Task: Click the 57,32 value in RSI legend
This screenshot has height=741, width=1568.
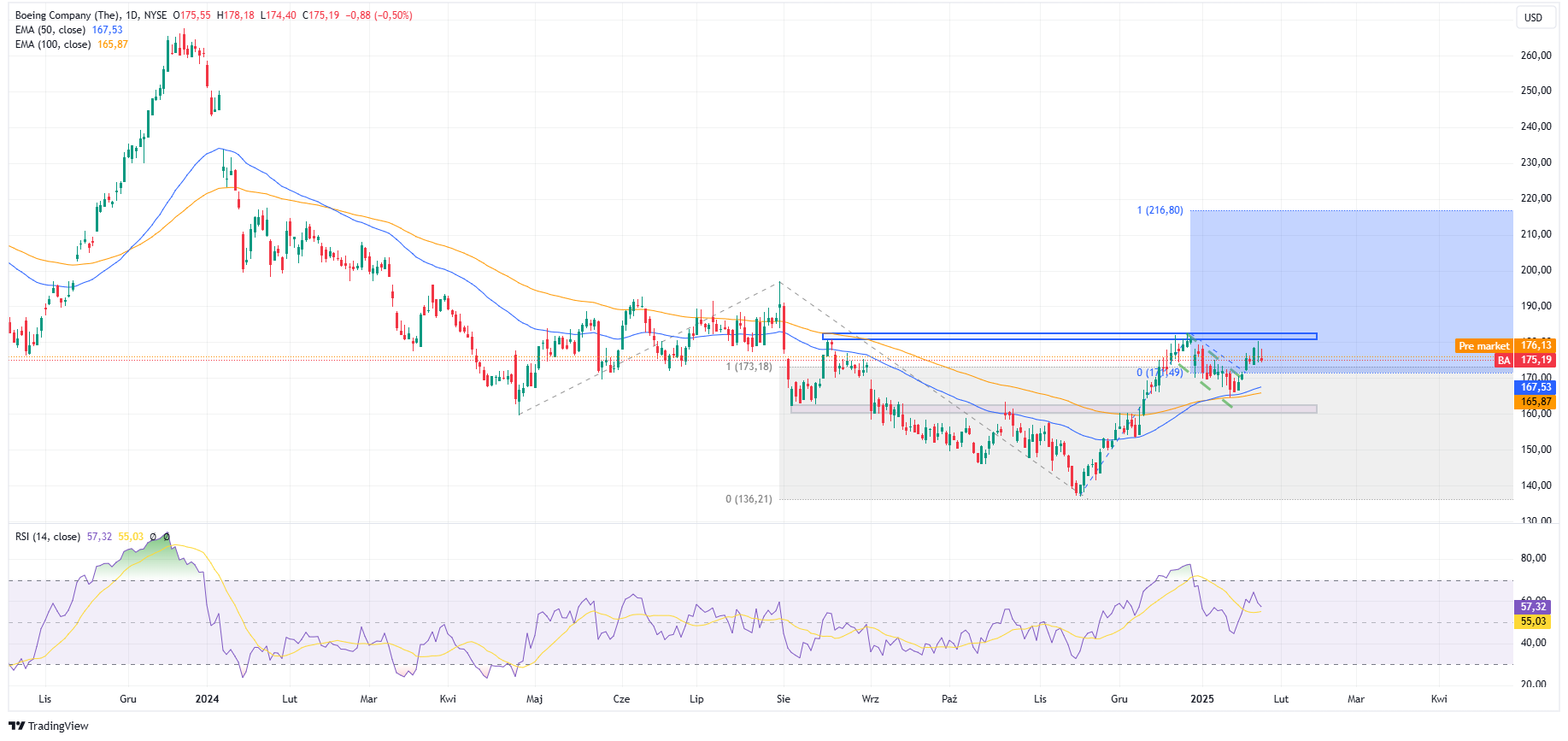Action: (99, 537)
